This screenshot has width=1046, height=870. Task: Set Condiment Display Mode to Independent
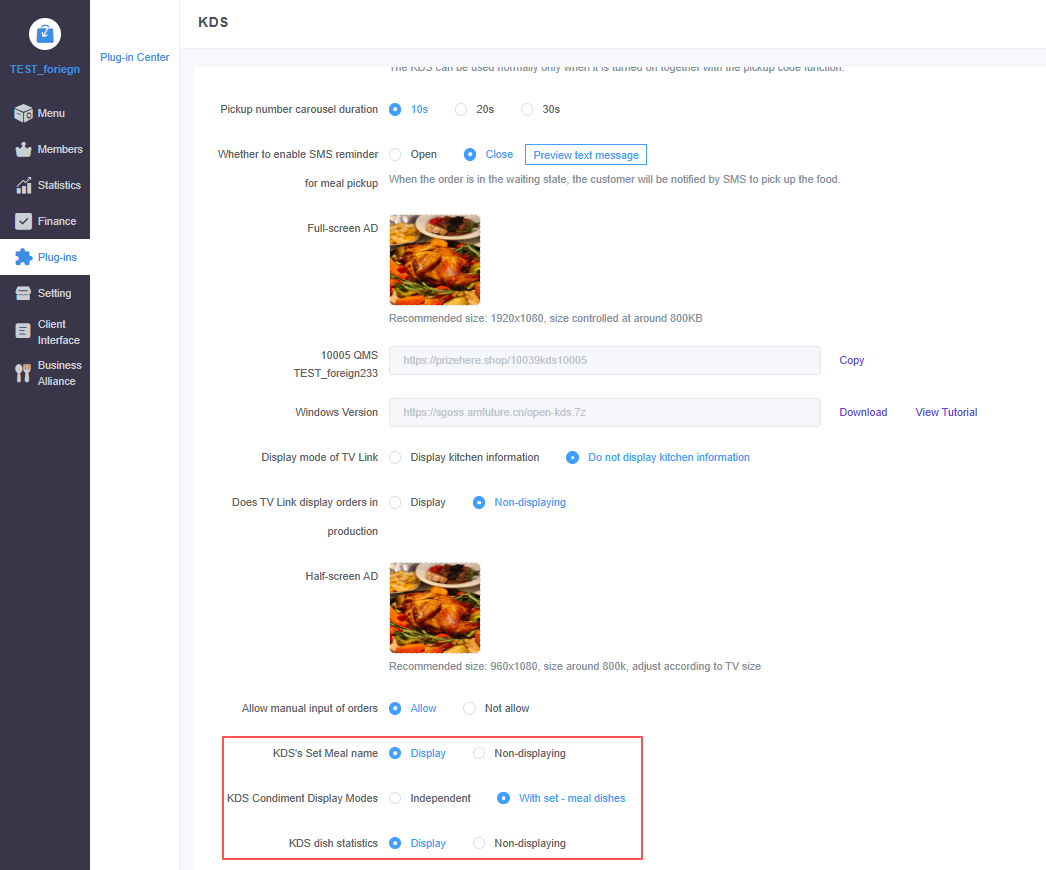point(395,798)
